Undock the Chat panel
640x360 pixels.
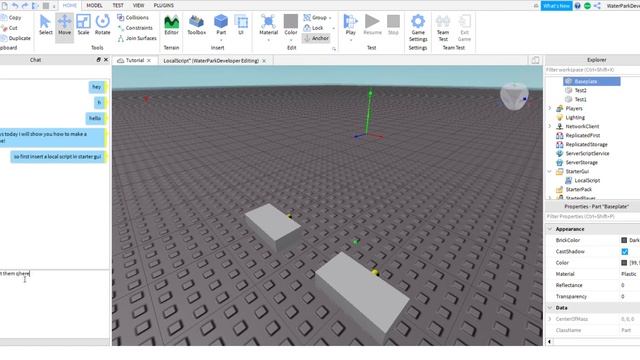[98, 60]
